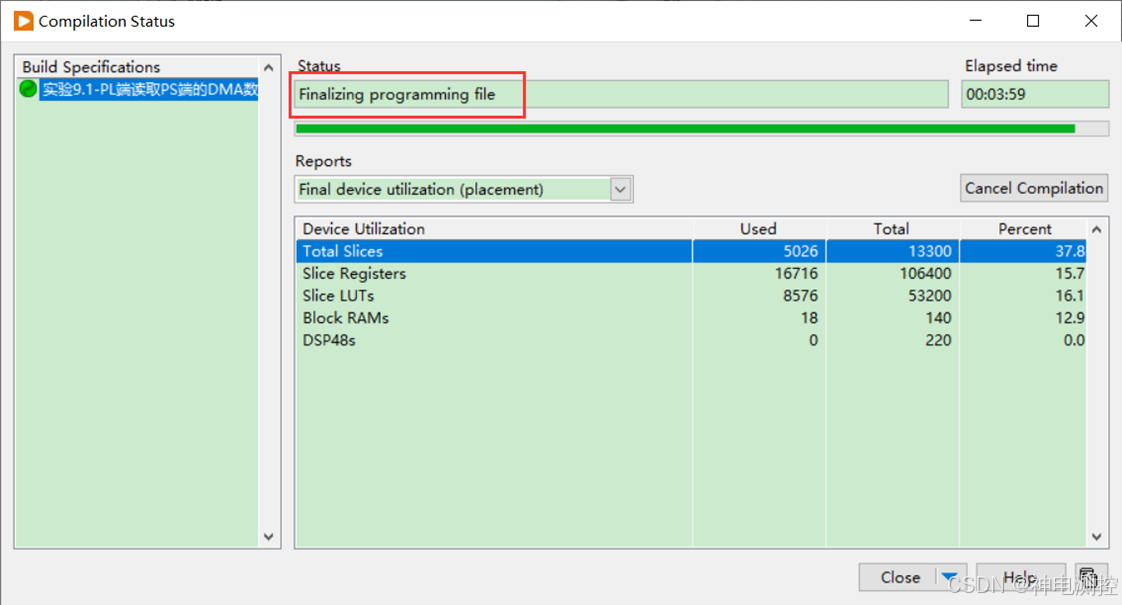Image resolution: width=1122 pixels, height=605 pixels.
Task: Click the Total Slices total value 13300
Action: pyautogui.click(x=930, y=251)
